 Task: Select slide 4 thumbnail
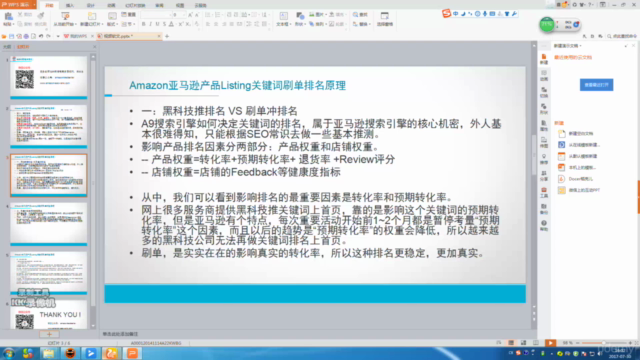pos(49,224)
